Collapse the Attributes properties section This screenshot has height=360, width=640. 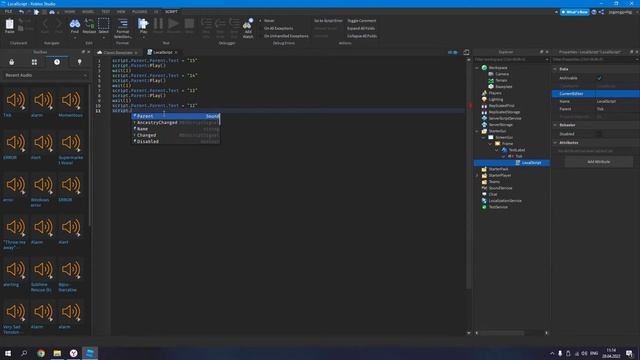(x=555, y=143)
